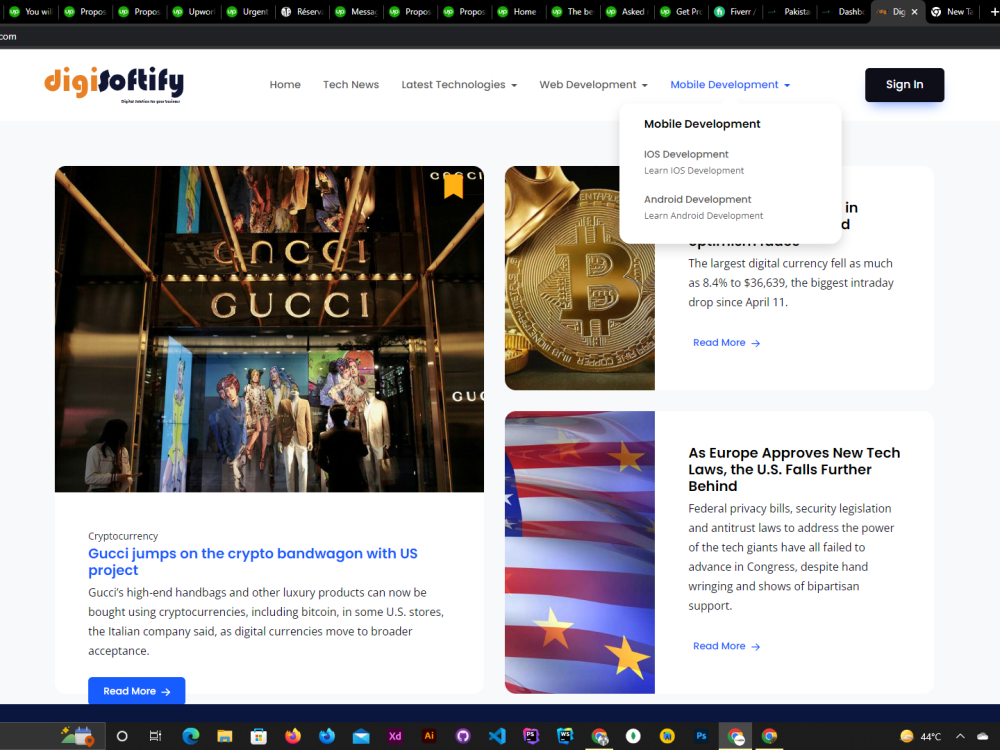Switch to the Home browser tab
1000x750 pixels.
tap(518, 11)
